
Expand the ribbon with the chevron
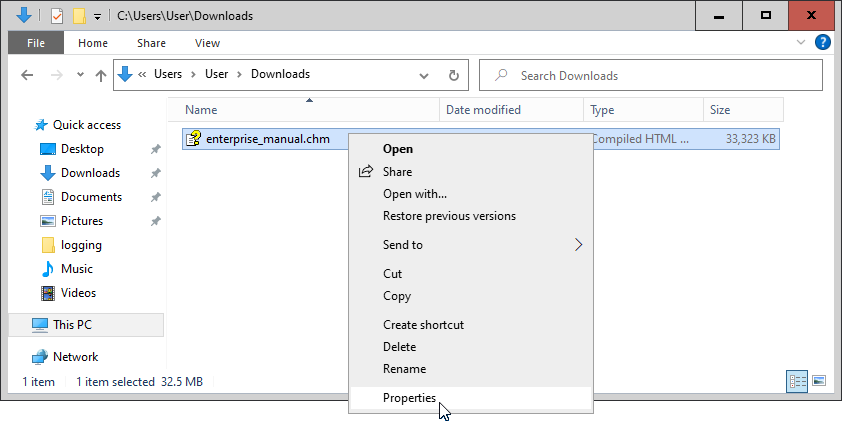pos(801,44)
